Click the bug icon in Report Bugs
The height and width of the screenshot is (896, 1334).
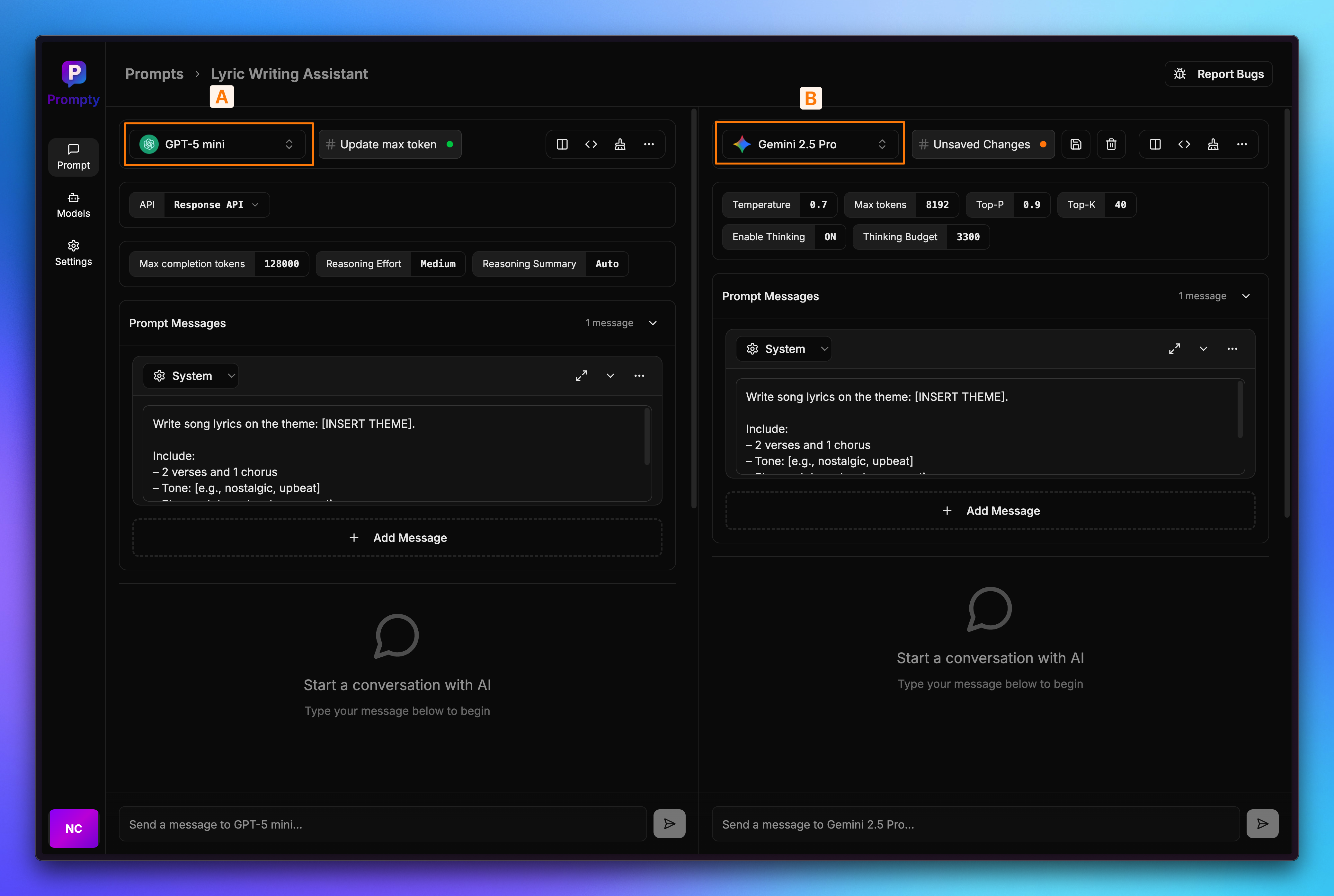tap(1180, 74)
